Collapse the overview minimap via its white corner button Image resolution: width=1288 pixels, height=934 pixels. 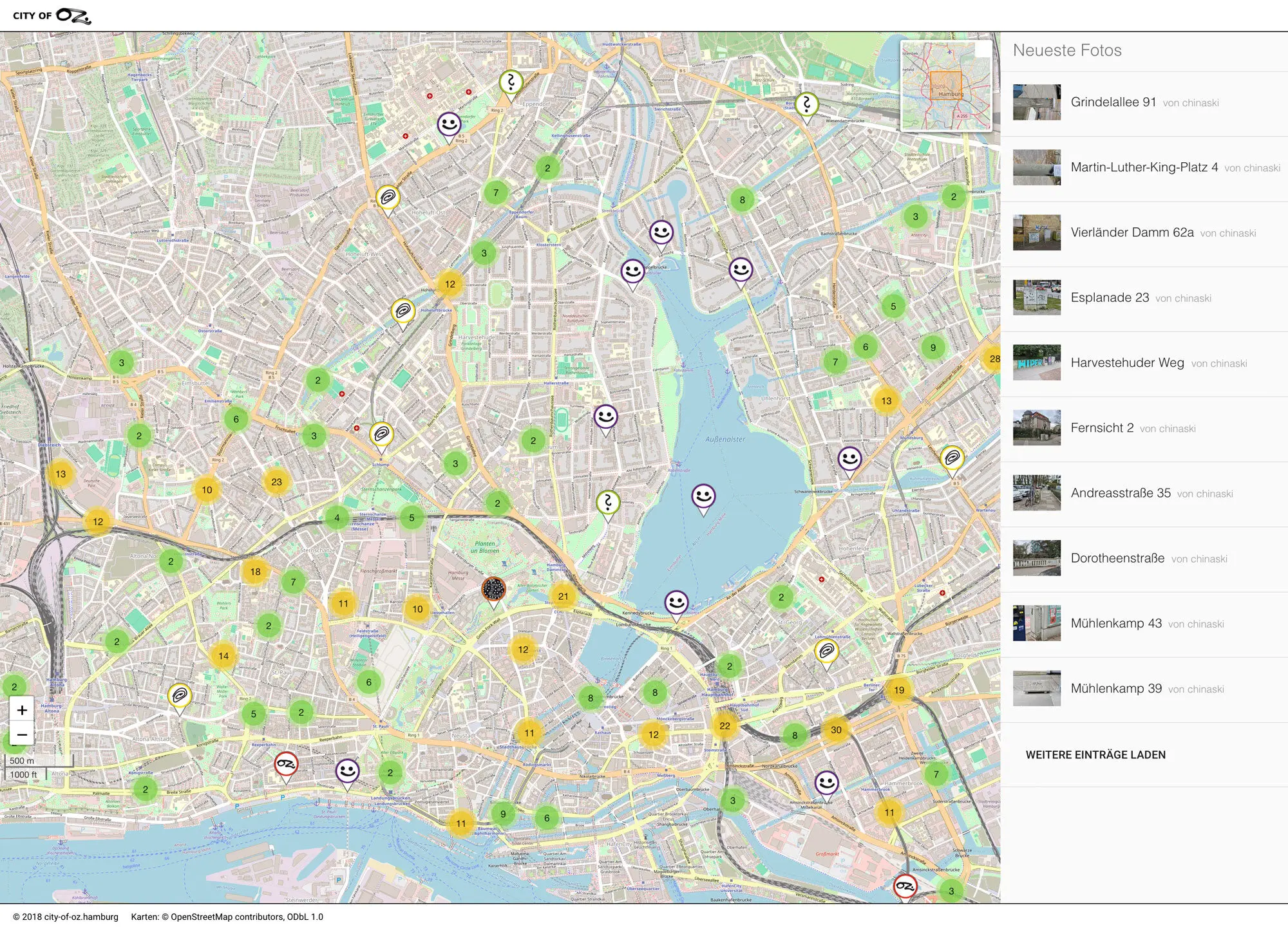983,50
